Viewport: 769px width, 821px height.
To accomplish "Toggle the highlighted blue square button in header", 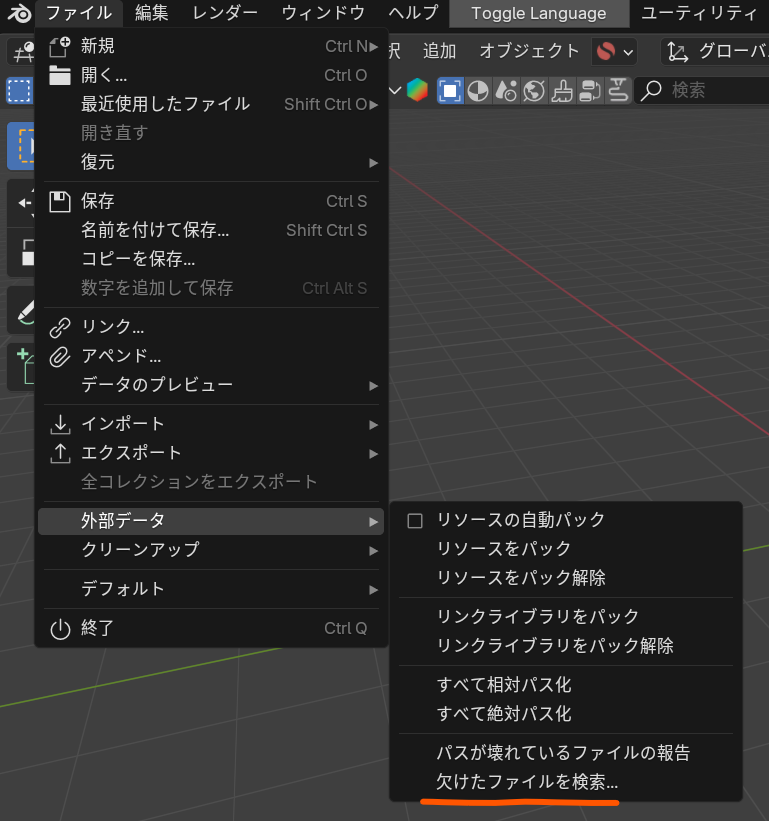I will click(450, 90).
